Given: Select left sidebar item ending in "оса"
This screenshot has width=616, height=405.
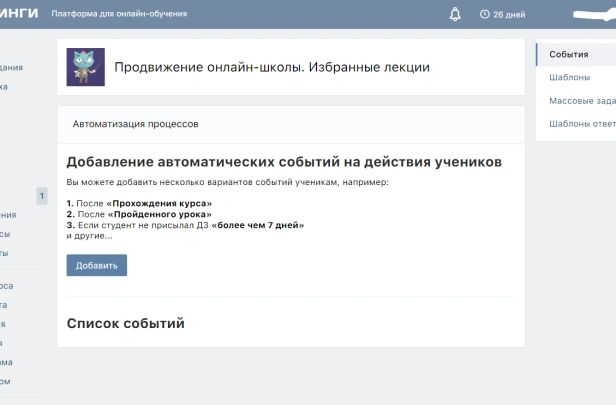Looking at the screenshot, I should click(x=6, y=286).
